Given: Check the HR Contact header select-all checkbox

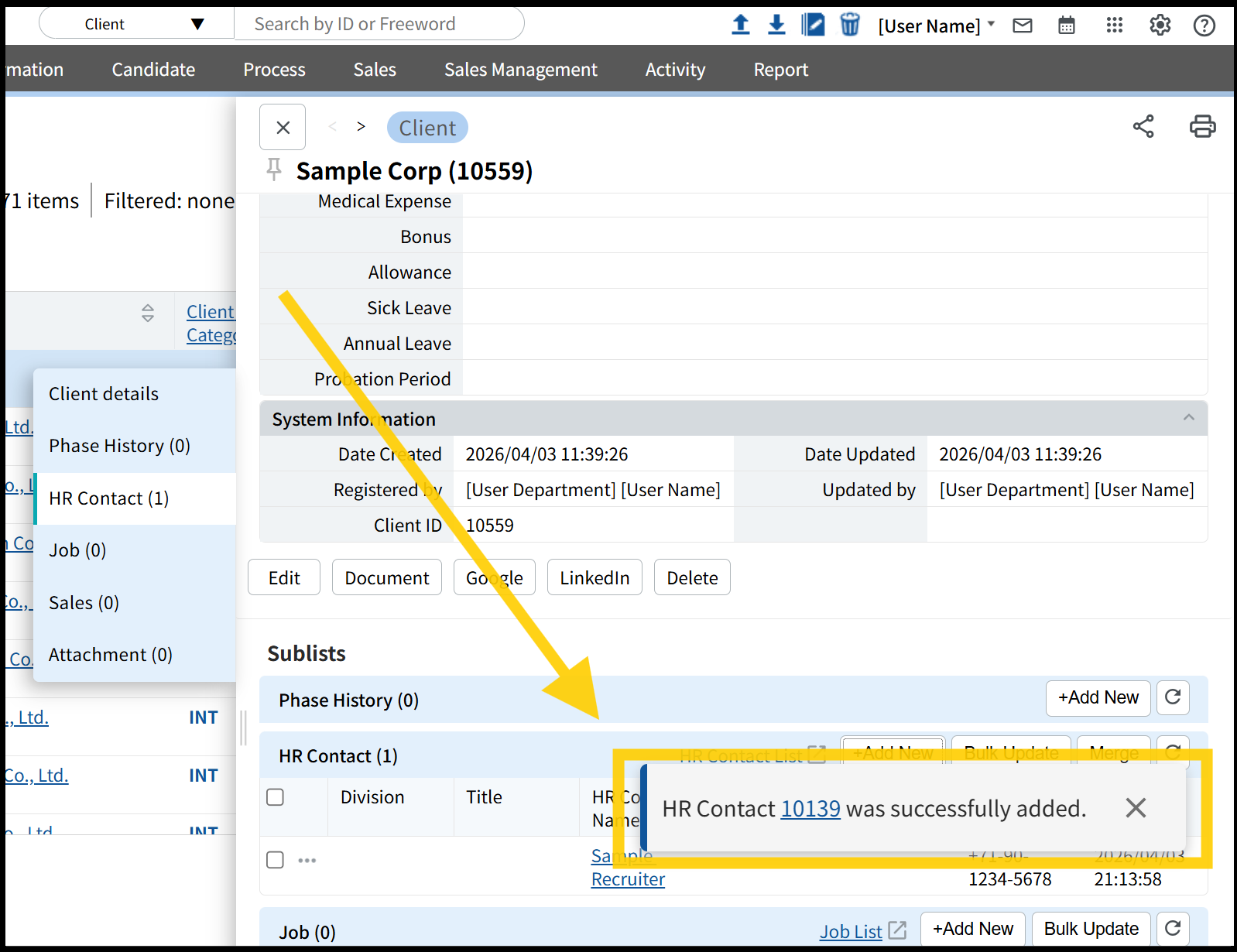Looking at the screenshot, I should pos(275,797).
